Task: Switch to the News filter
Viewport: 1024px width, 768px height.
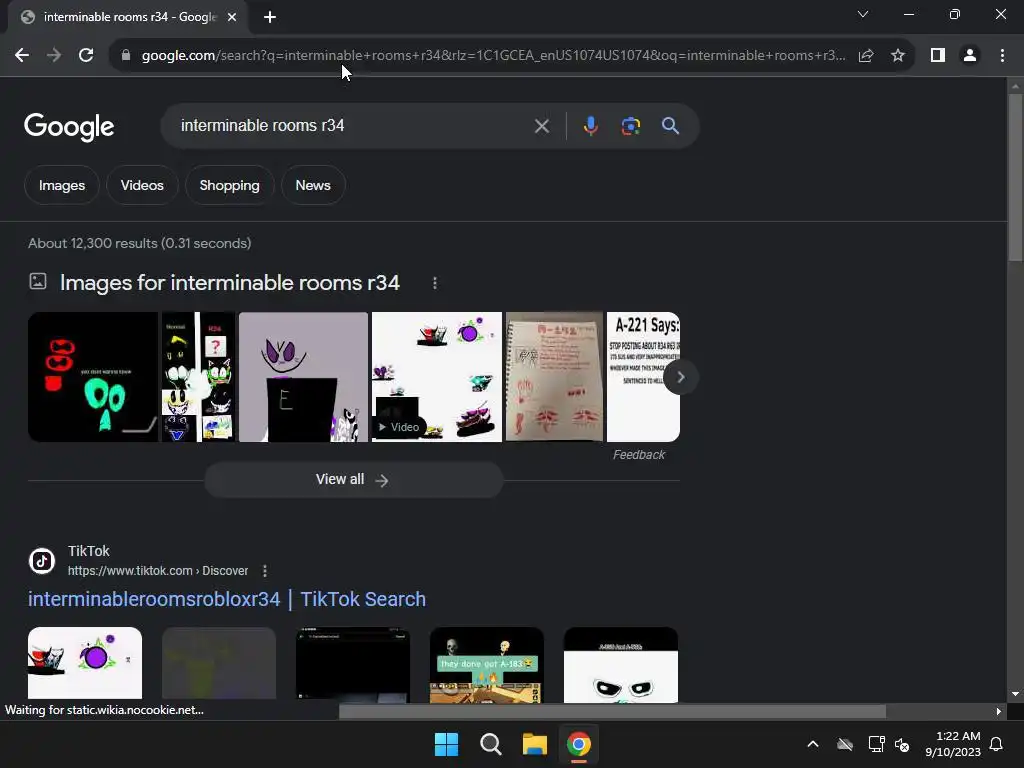Action: tap(313, 185)
